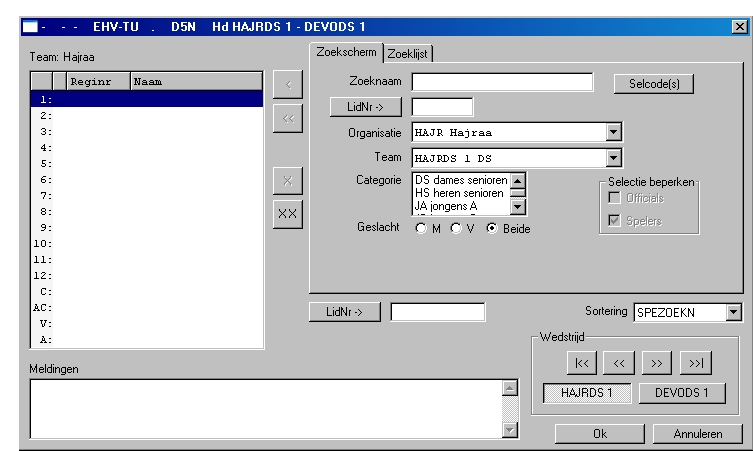
Task: Select player row 8 in team list
Action: pos(147,212)
